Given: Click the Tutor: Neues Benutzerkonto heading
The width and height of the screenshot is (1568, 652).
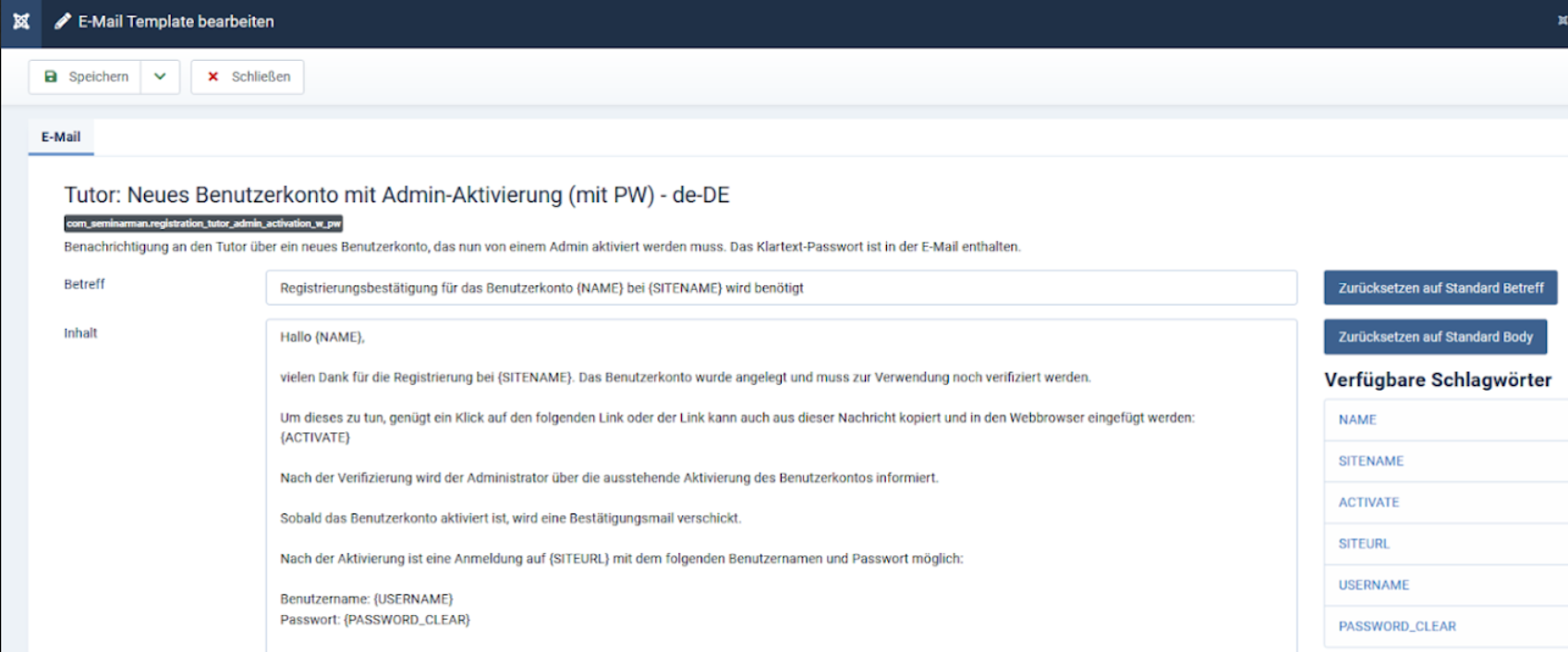Looking at the screenshot, I should click(396, 195).
